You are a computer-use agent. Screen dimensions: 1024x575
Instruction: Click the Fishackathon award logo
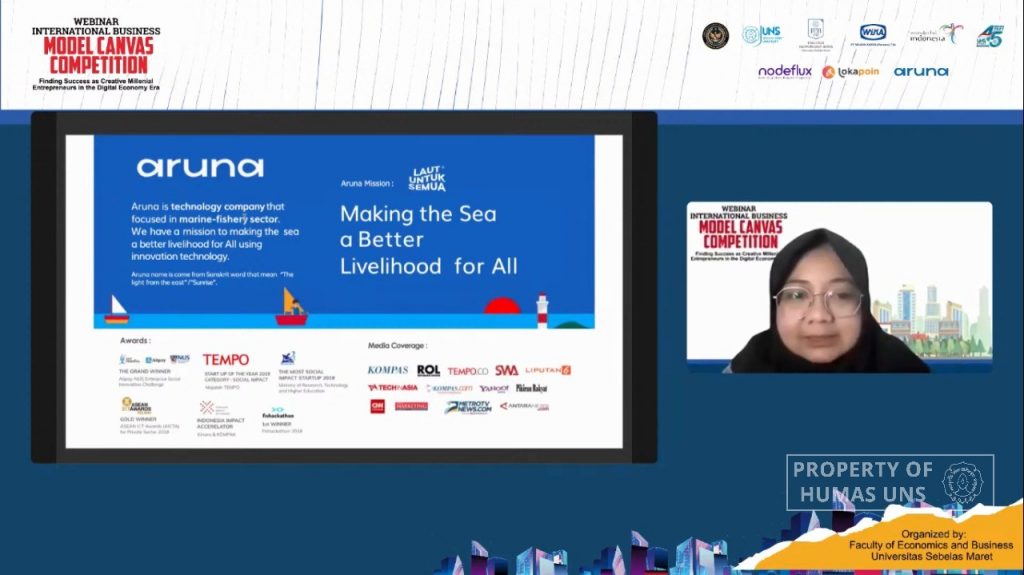click(278, 413)
